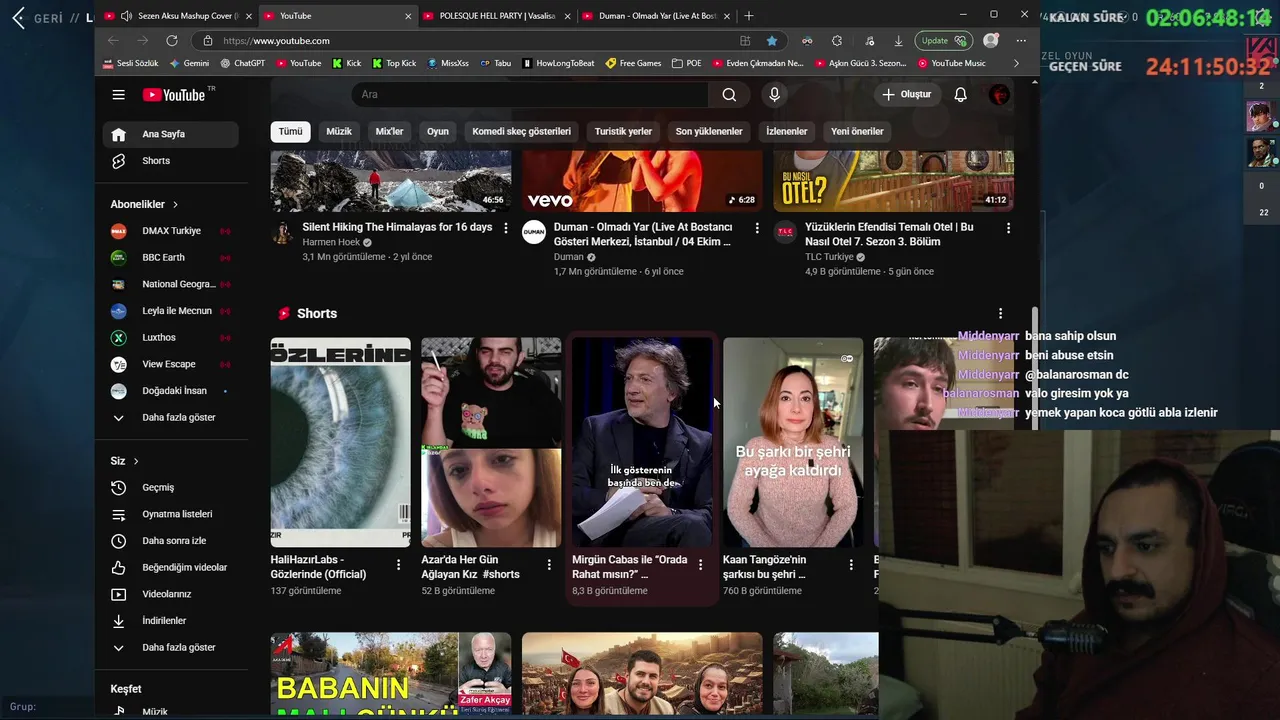Play the Kaan Tangöze short thumbnail
Viewport: 1280px width, 720px height.
(x=793, y=442)
